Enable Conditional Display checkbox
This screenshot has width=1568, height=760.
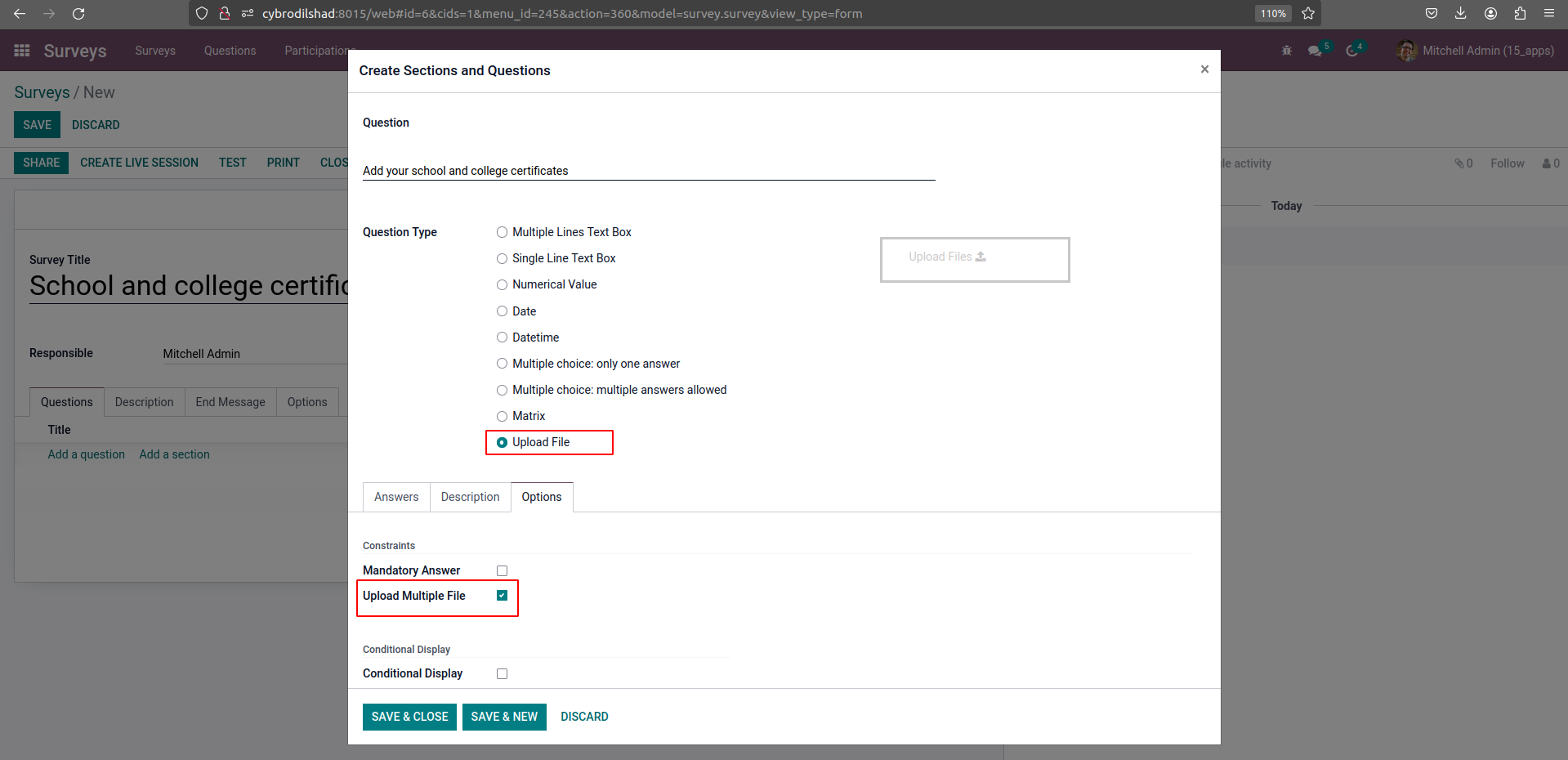coord(502,673)
